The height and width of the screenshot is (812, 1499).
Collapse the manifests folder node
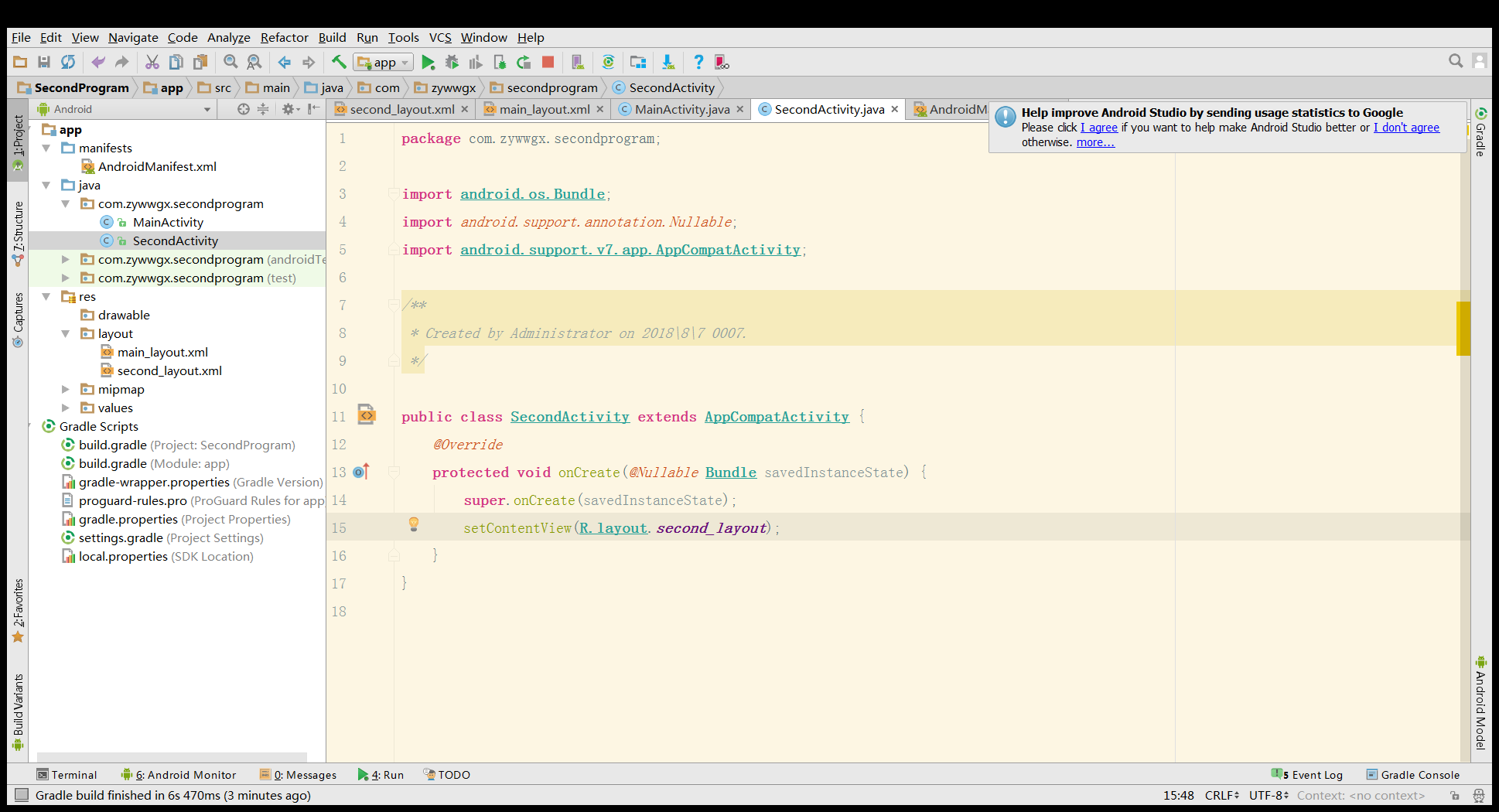46,148
